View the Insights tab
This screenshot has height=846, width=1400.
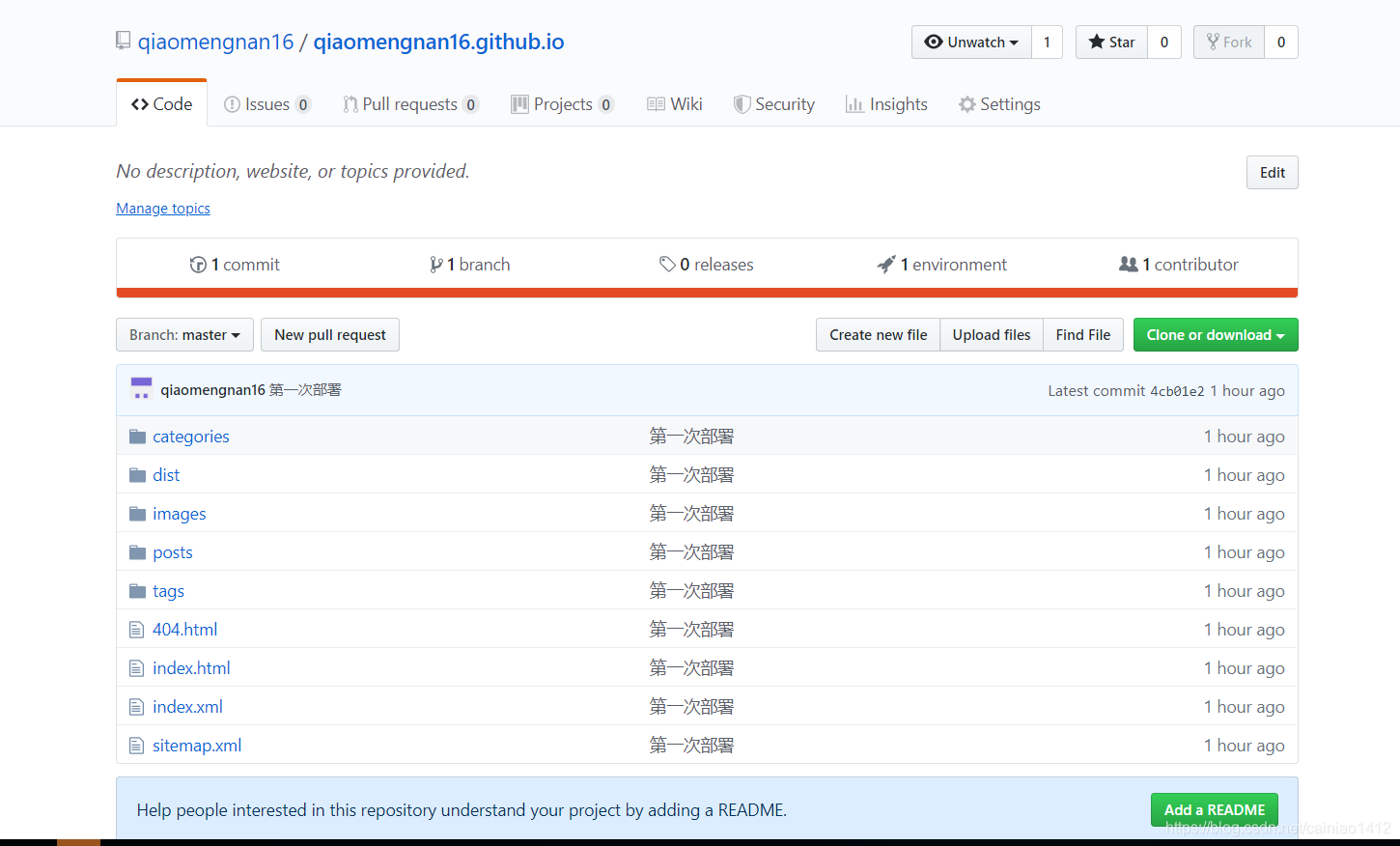pos(886,103)
